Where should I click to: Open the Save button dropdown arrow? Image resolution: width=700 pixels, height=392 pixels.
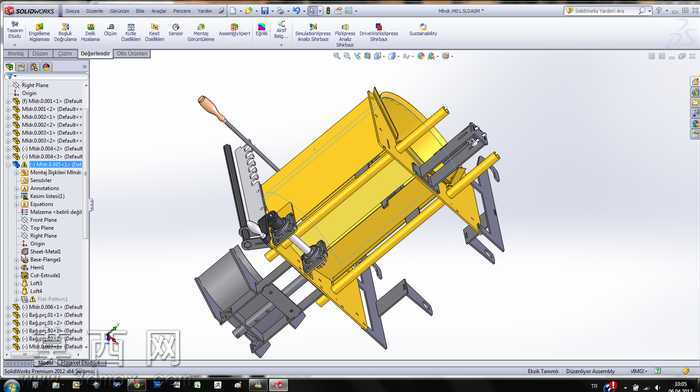[272, 11]
